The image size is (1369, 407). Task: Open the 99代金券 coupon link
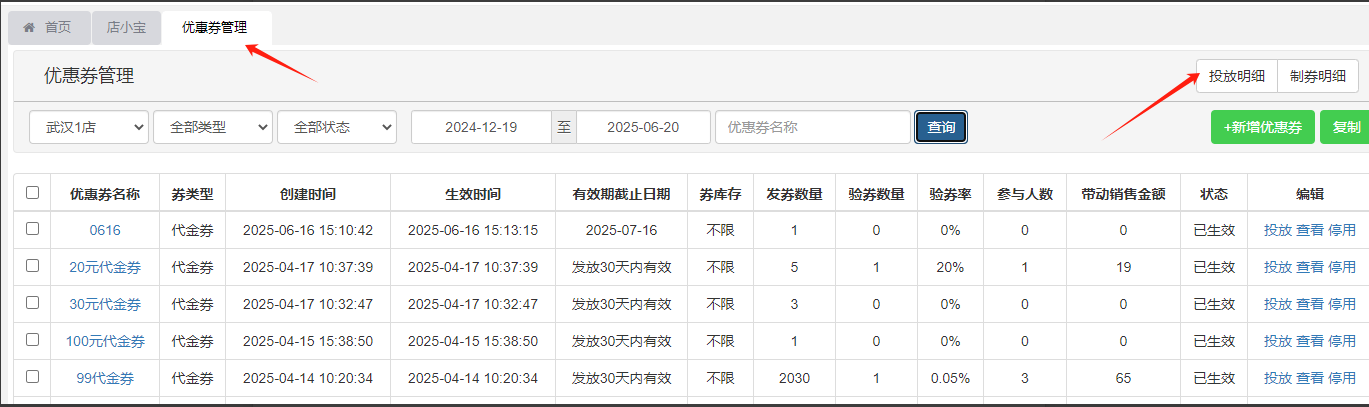[x=105, y=378]
